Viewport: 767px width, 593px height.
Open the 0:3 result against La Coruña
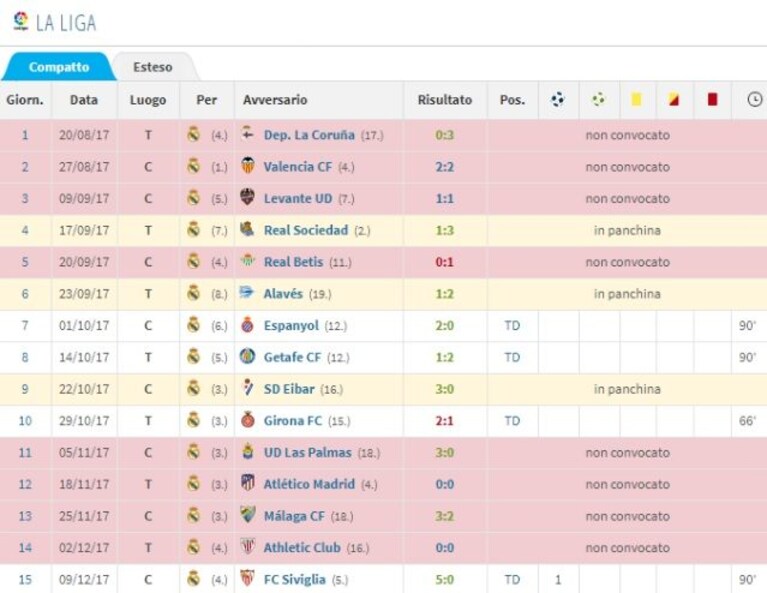tap(445, 135)
